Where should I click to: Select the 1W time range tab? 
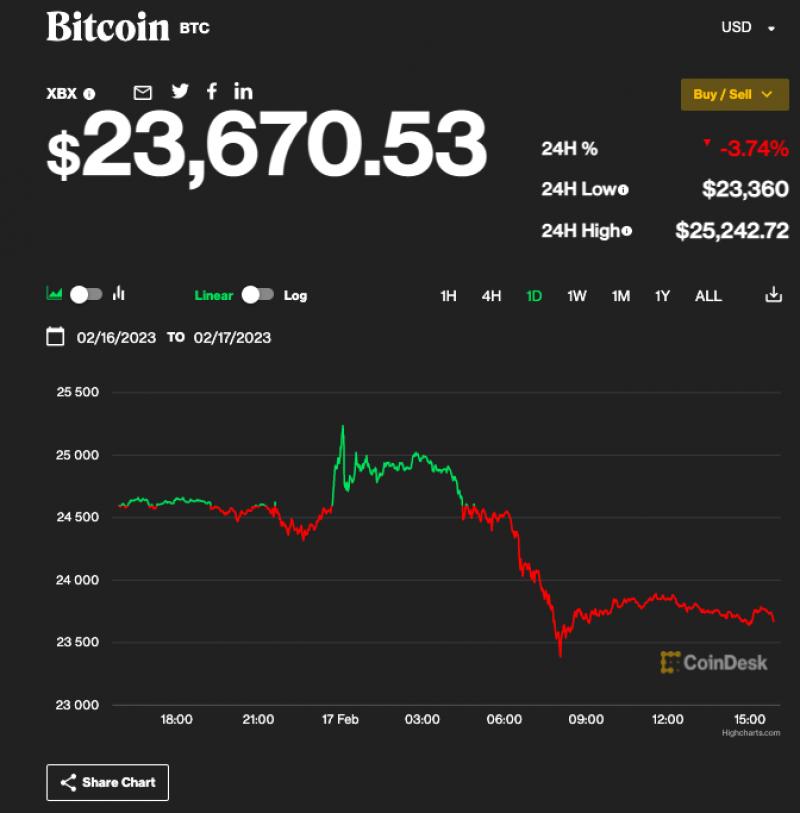[x=577, y=296]
